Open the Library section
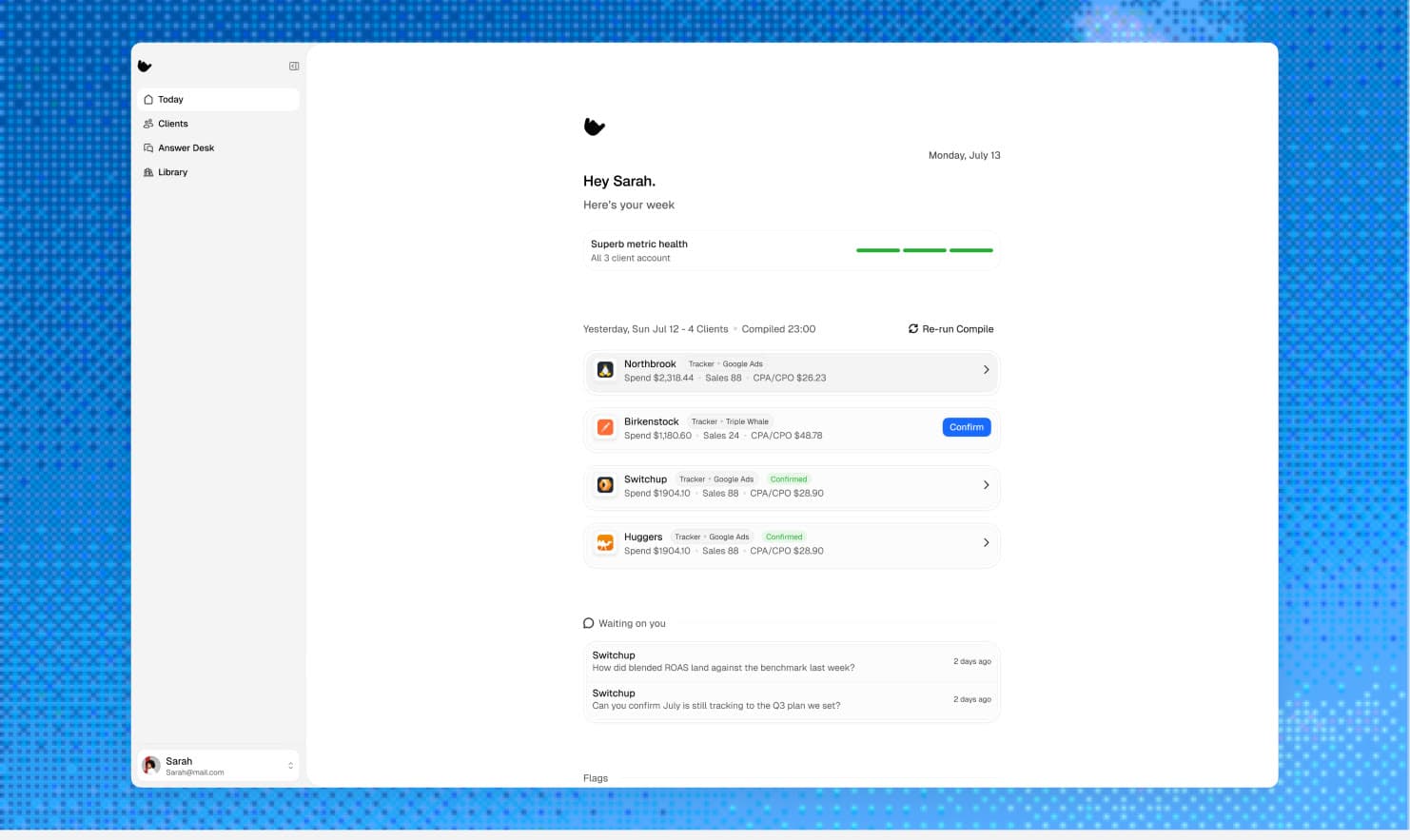1410x840 pixels. [x=218, y=172]
